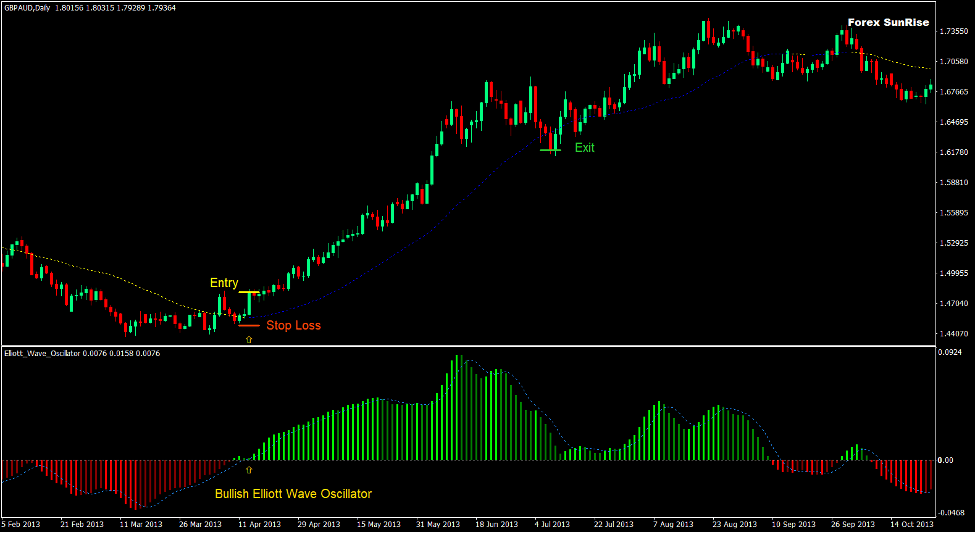
Task: Click the 1.47040 price axis value
Action: [953, 304]
